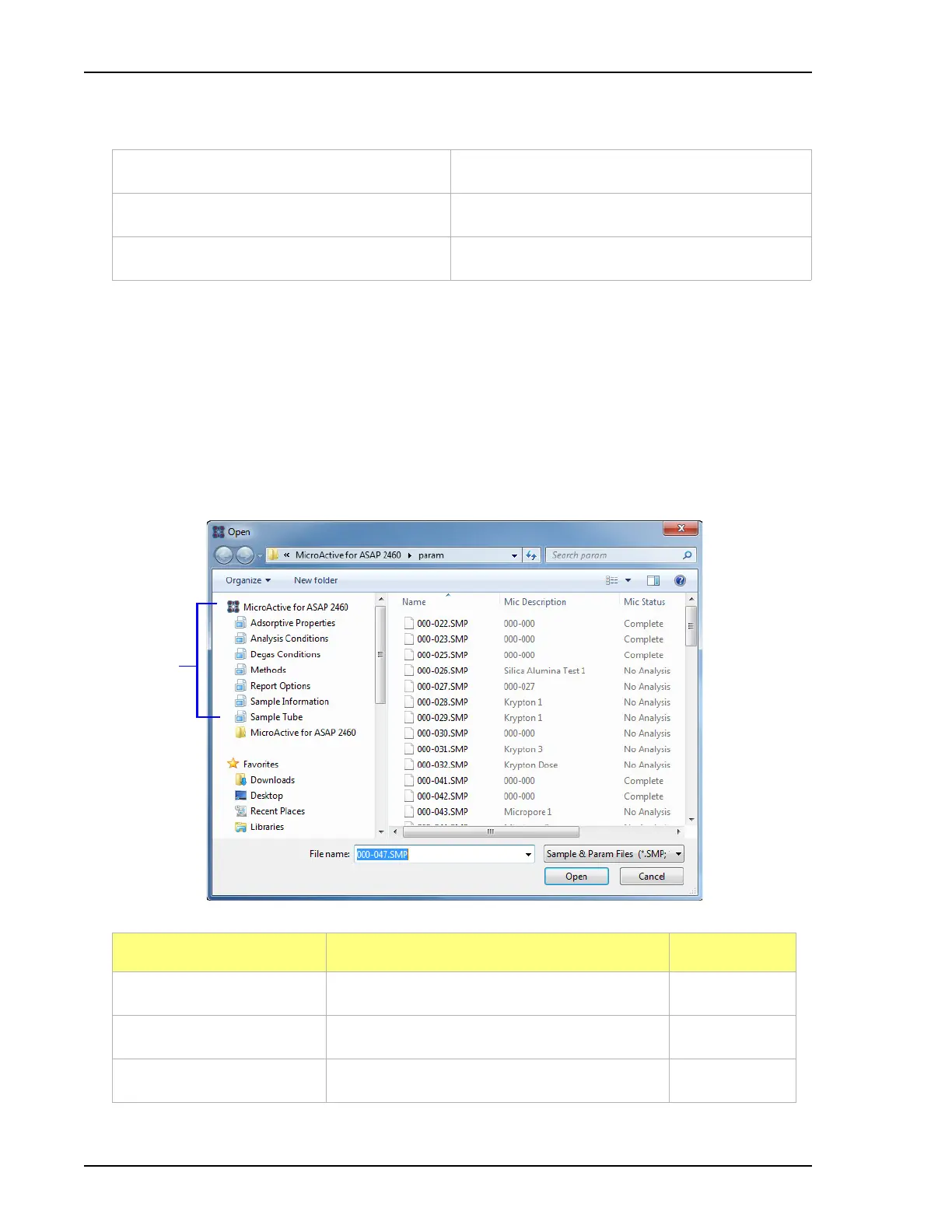Select file 000-027.SMP
The width and height of the screenshot is (952, 1232).
point(442,687)
